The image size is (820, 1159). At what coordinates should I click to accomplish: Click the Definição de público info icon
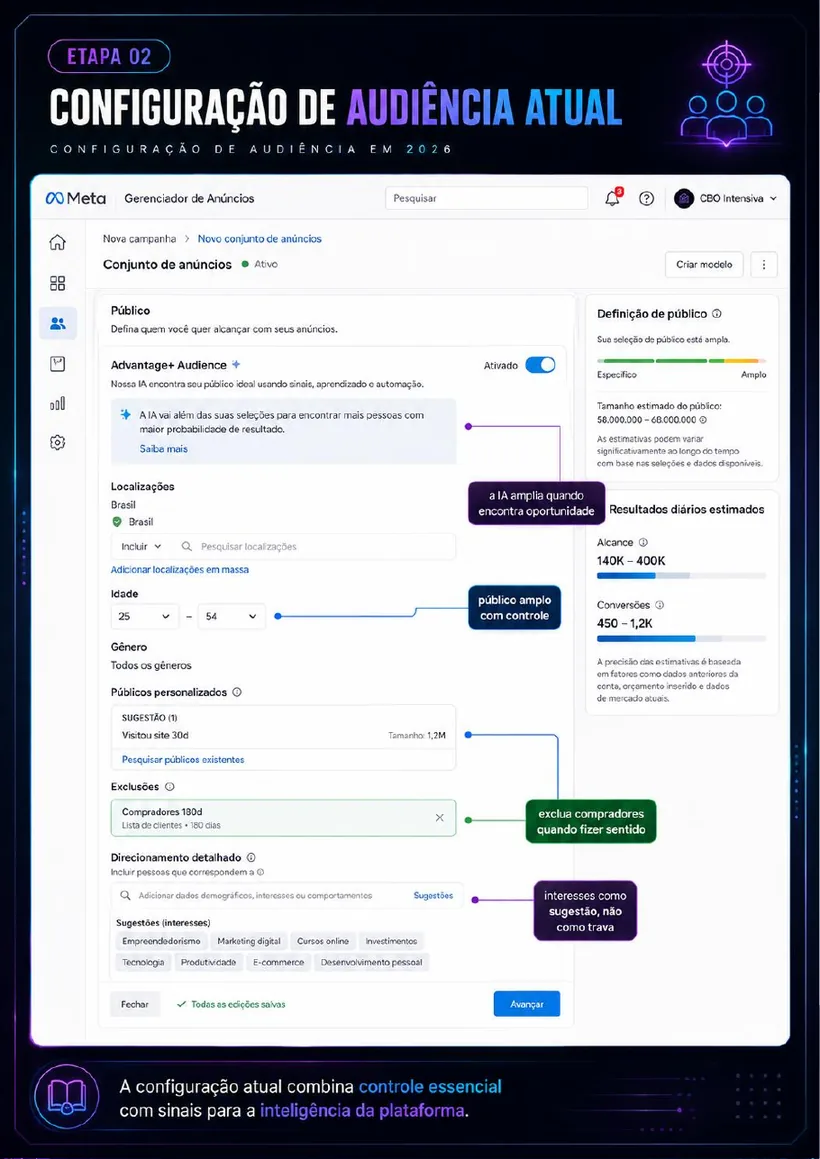click(x=716, y=314)
